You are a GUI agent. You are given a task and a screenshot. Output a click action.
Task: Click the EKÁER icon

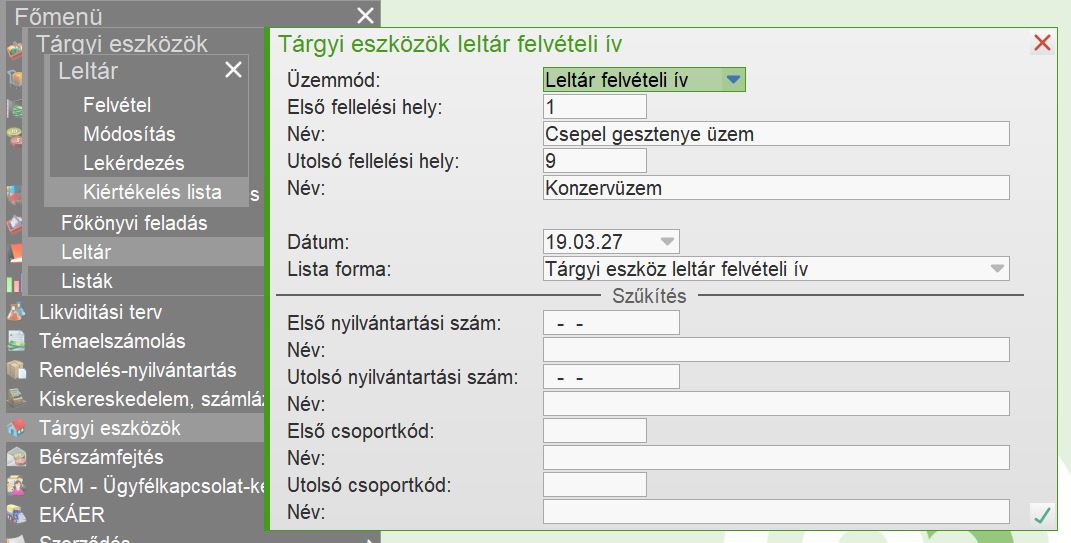pyautogui.click(x=16, y=515)
